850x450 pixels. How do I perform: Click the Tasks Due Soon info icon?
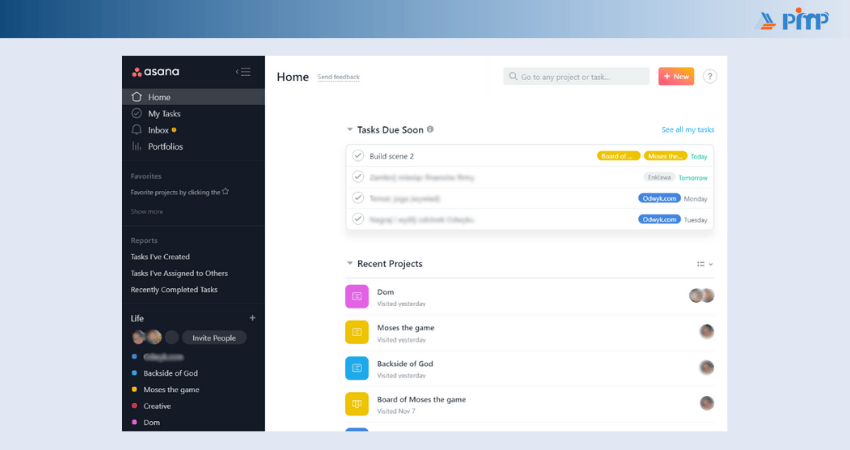pyautogui.click(x=430, y=129)
